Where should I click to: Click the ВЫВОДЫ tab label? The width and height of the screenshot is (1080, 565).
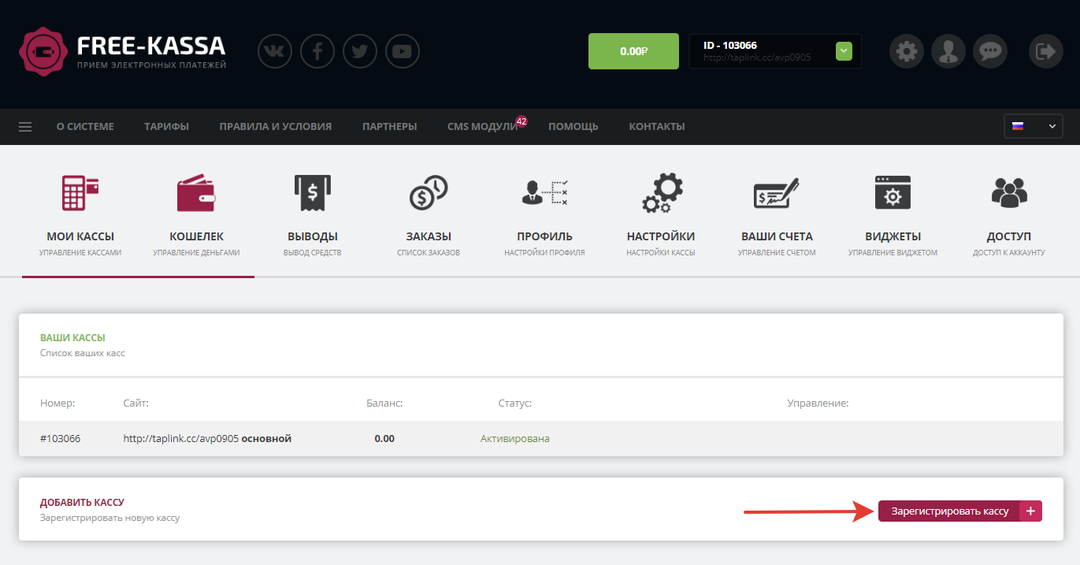[x=313, y=236]
